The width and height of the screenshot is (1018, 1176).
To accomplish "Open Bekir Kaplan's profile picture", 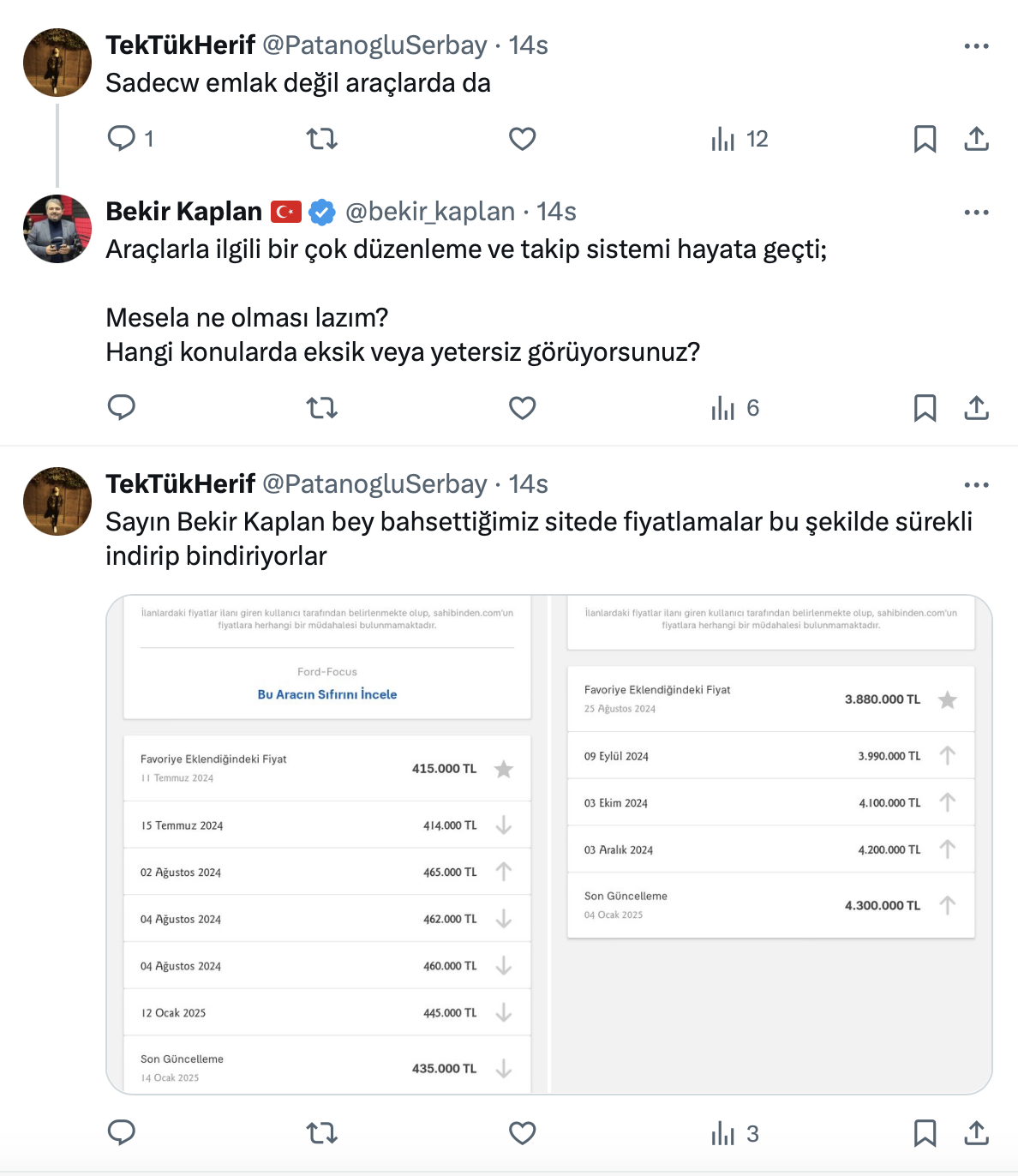I will [x=57, y=229].
